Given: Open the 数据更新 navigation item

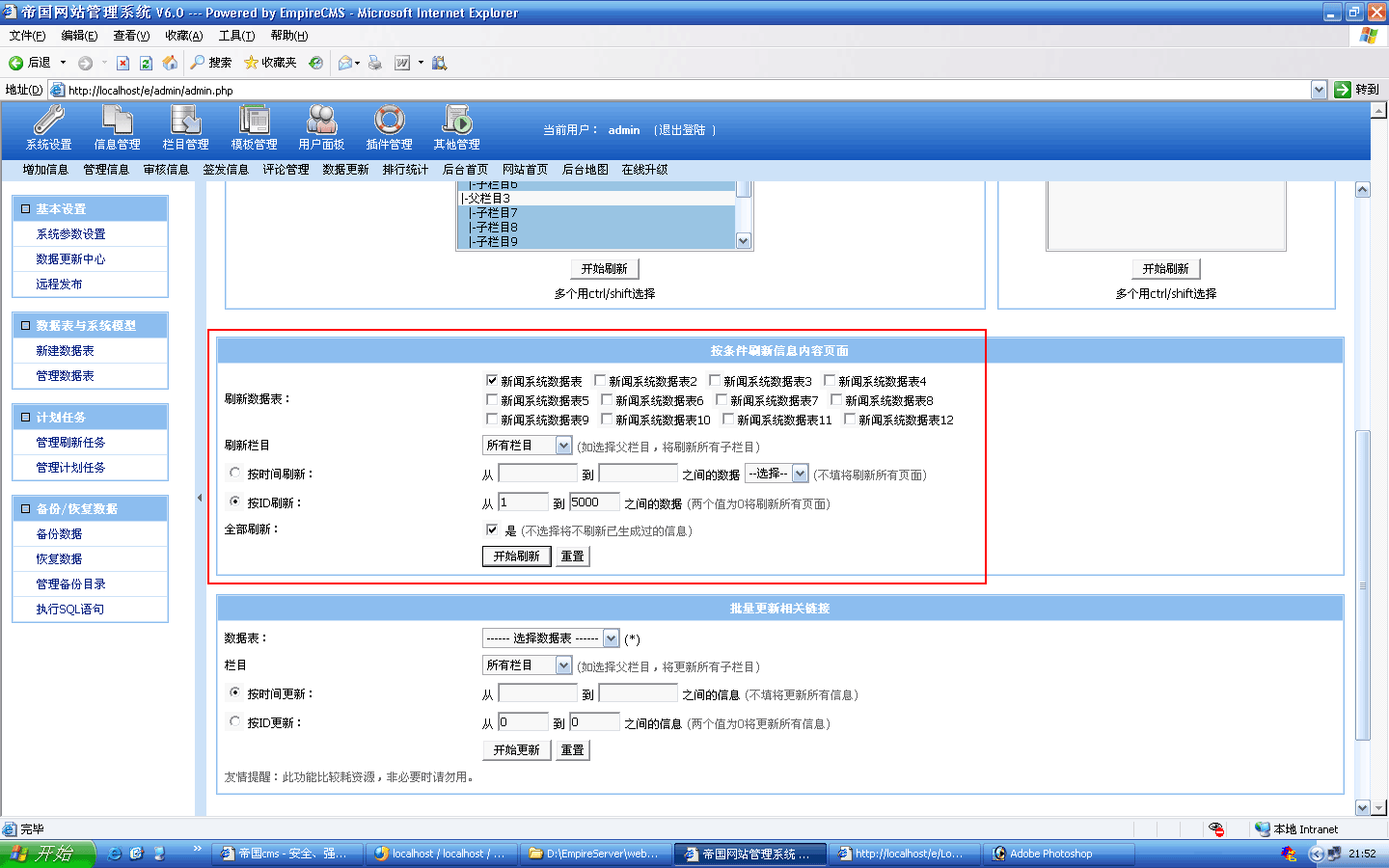Looking at the screenshot, I should 345,170.
